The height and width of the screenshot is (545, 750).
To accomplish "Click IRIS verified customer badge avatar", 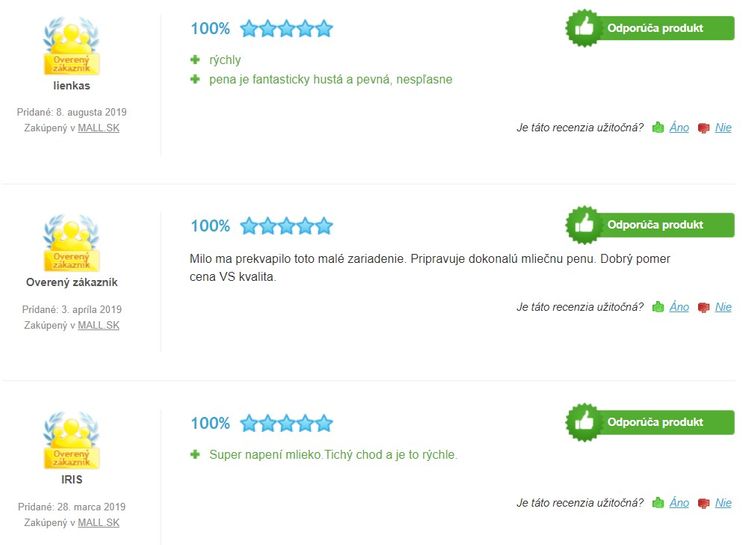I will tap(71, 440).
